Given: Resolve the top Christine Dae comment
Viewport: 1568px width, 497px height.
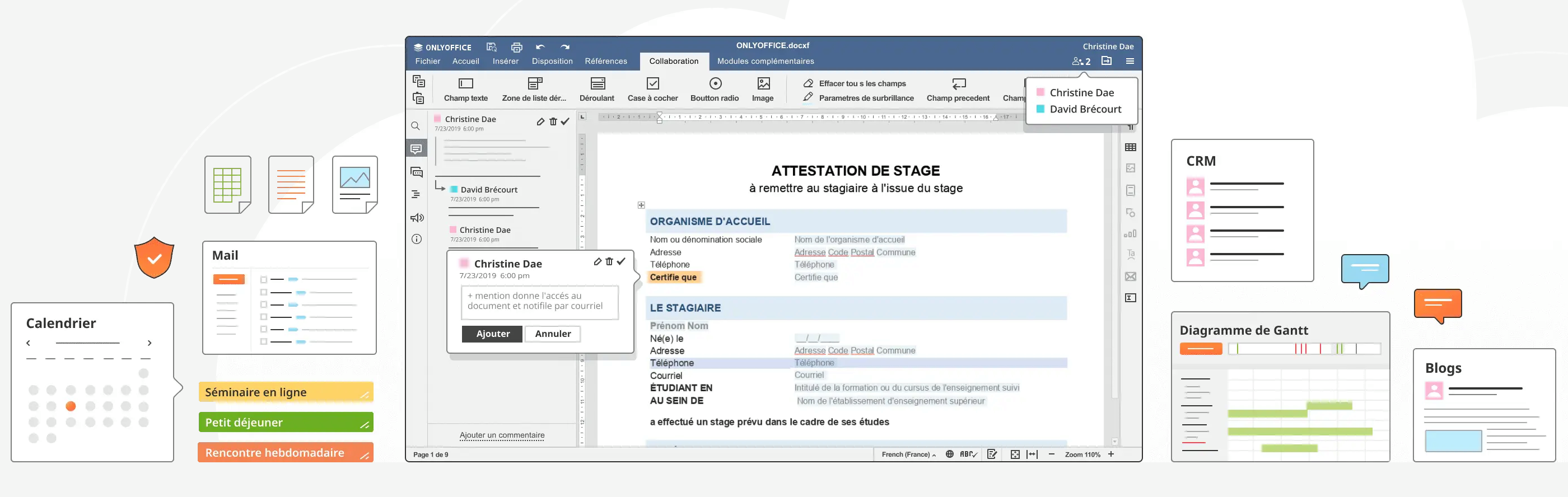Looking at the screenshot, I should pyautogui.click(x=566, y=121).
